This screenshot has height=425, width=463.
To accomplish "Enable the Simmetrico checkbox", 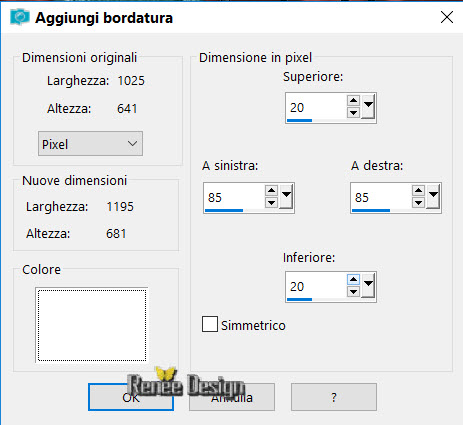I will [210, 324].
